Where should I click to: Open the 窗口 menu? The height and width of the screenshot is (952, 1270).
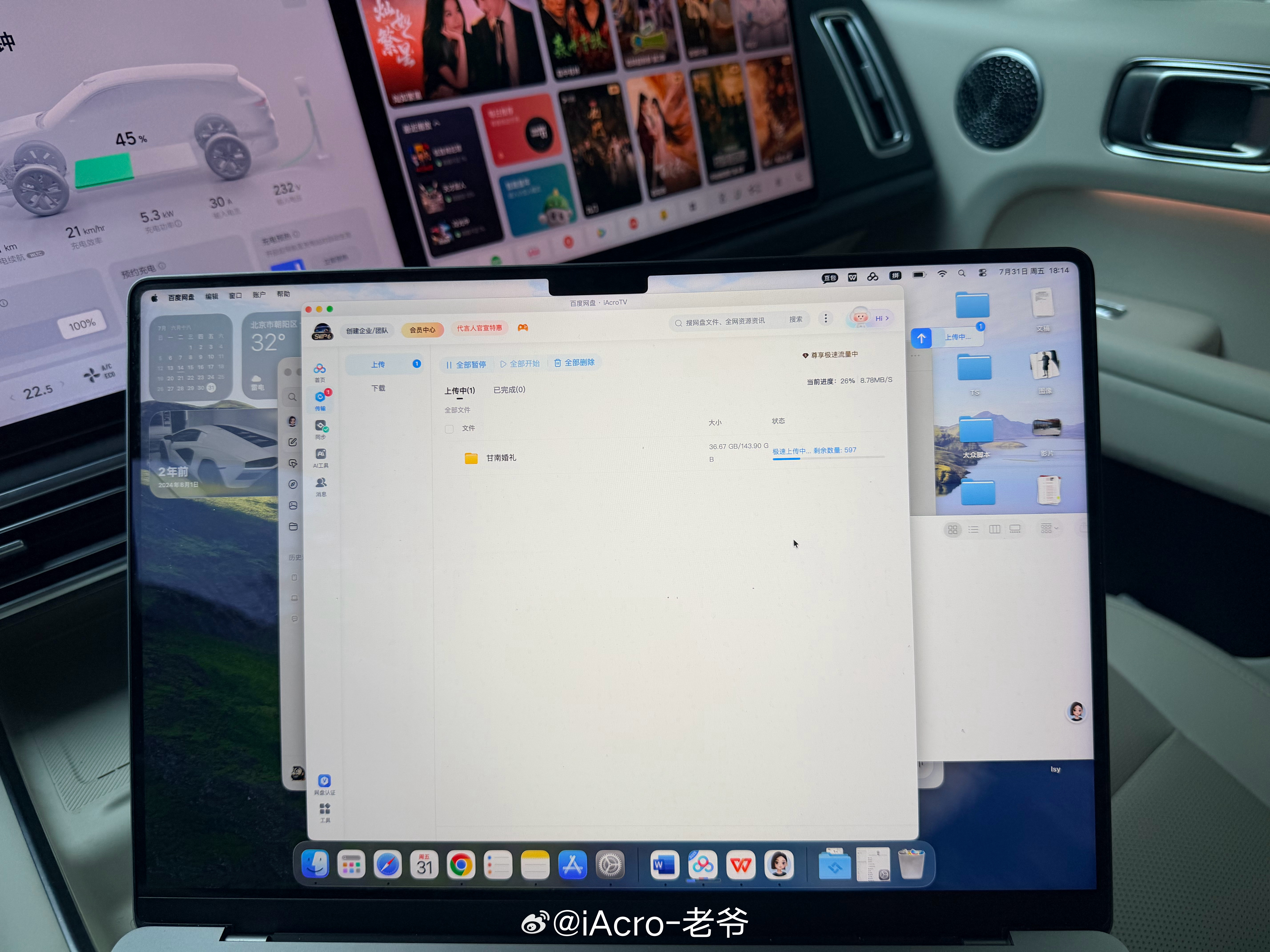click(x=235, y=296)
